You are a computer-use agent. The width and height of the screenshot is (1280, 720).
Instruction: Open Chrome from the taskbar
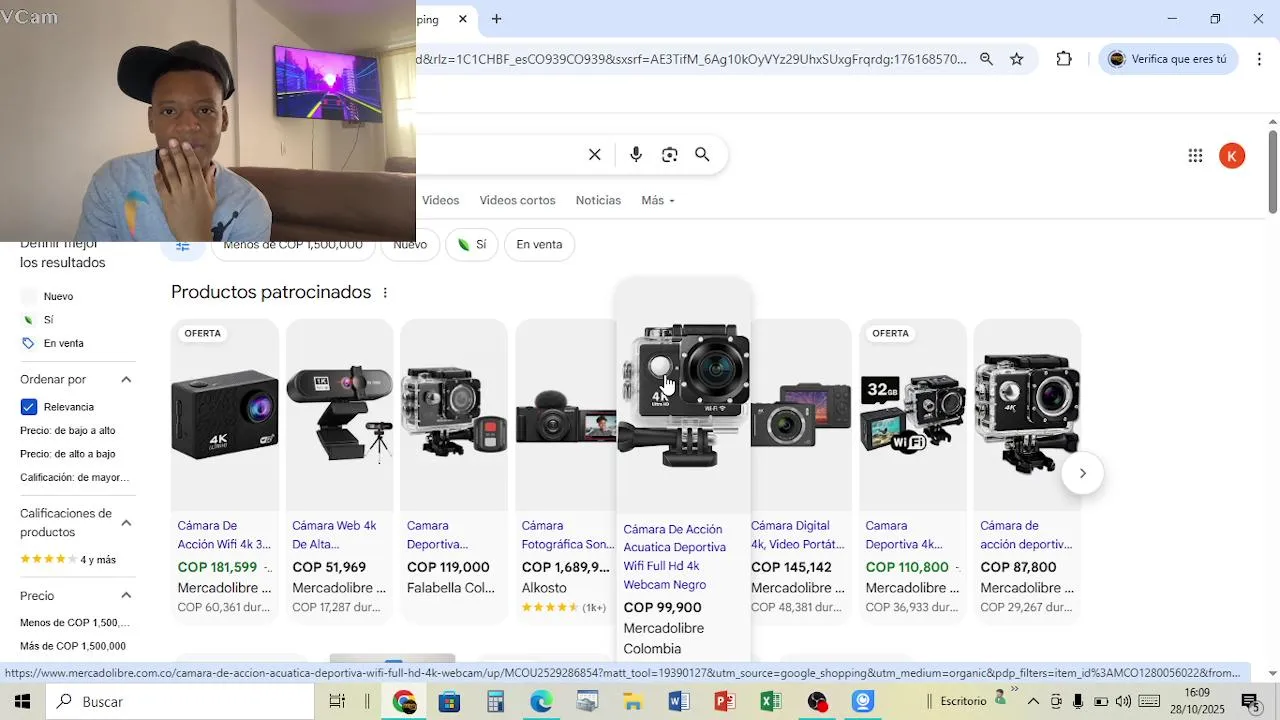(404, 701)
